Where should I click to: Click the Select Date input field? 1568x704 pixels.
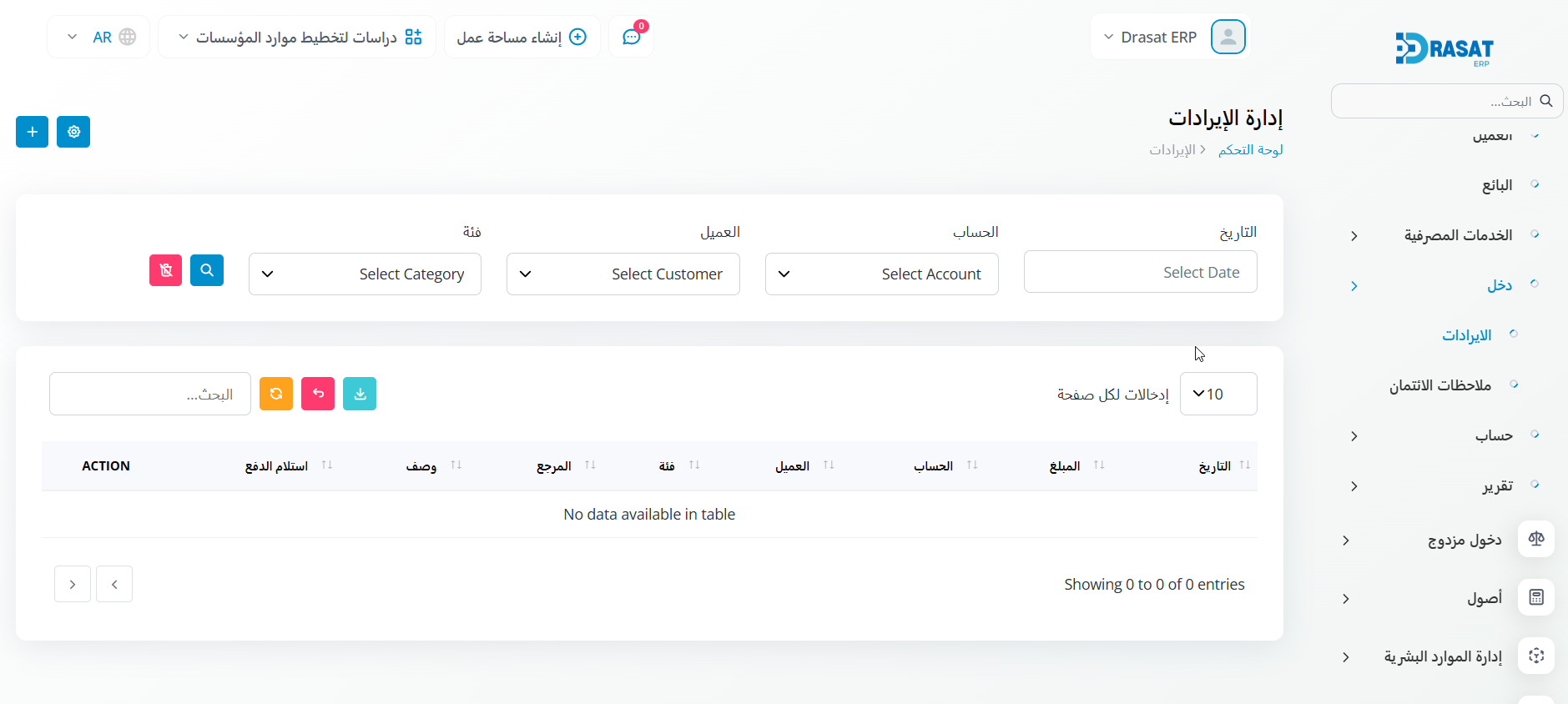[1140, 273]
